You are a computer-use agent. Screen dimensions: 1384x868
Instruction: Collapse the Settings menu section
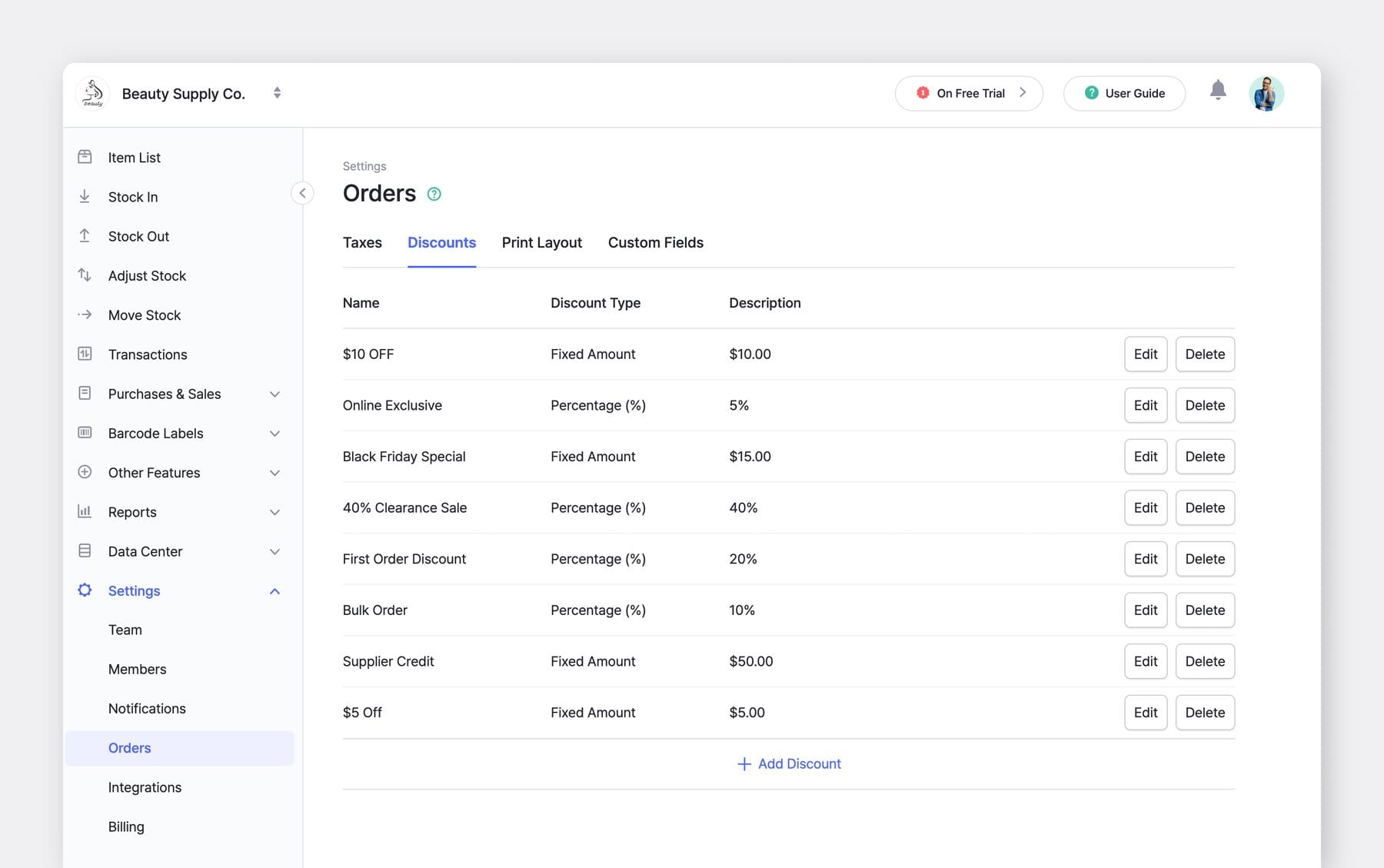274,590
